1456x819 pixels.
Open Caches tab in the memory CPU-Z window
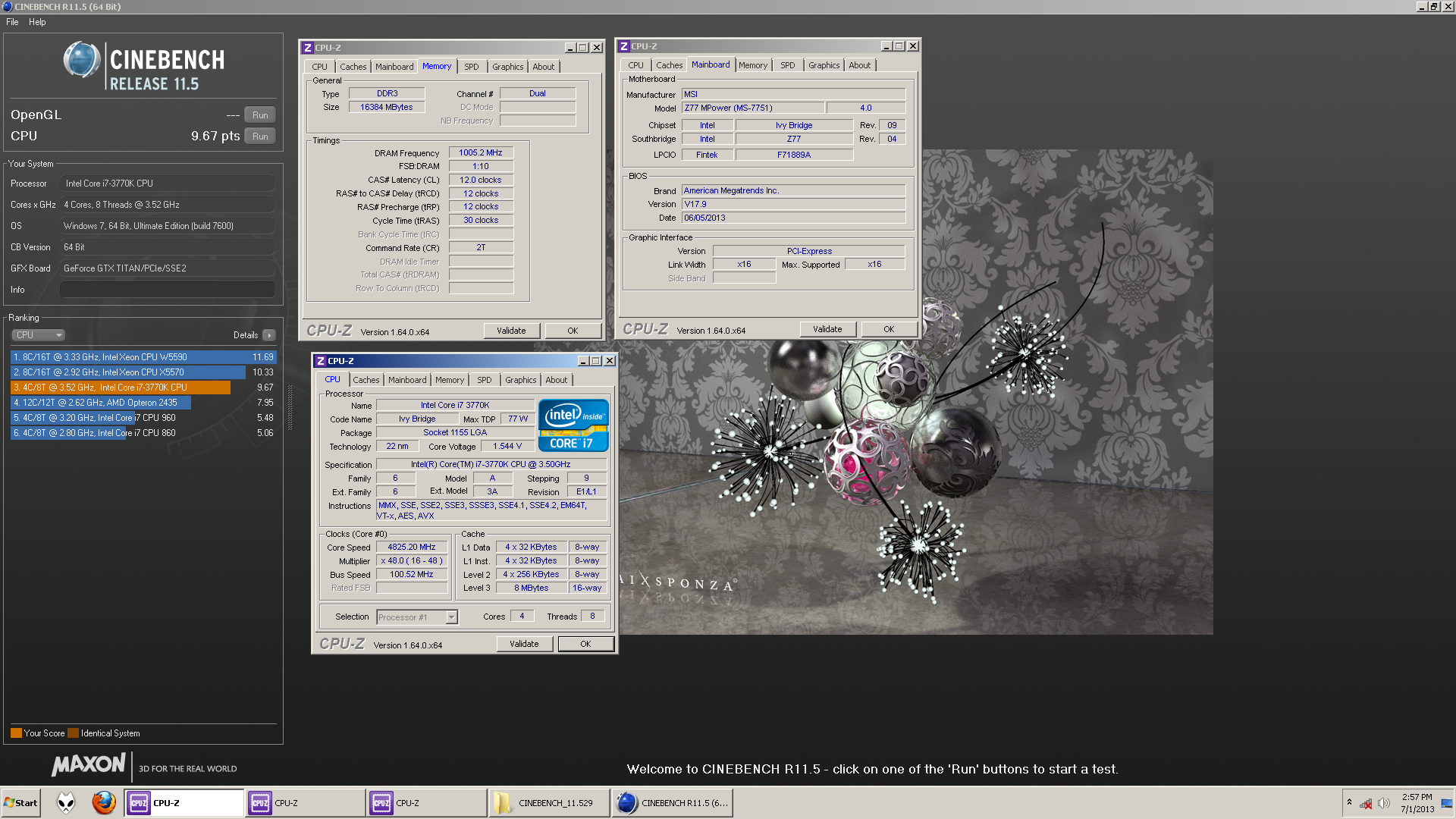pos(353,67)
